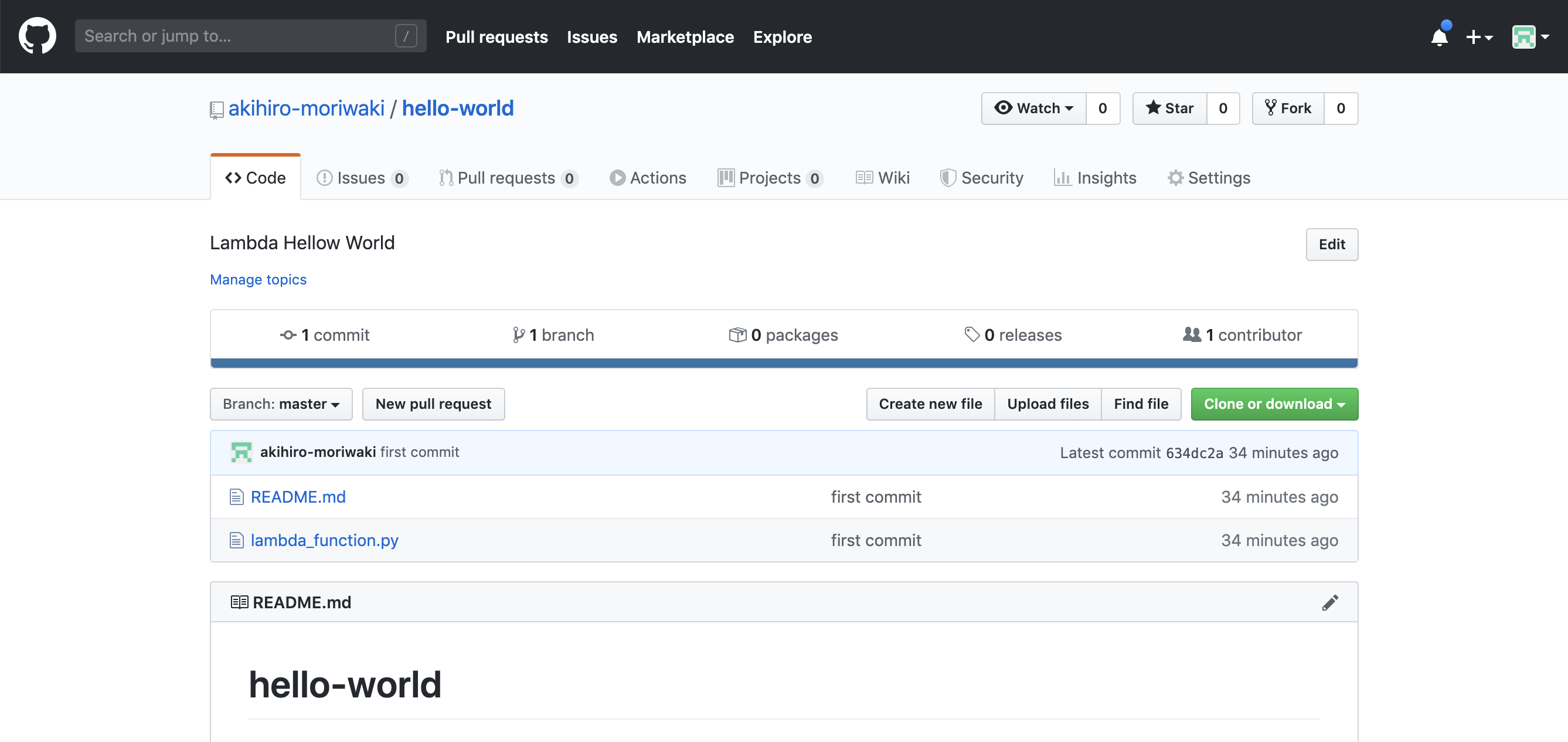The width and height of the screenshot is (1568, 742).
Task: Open the lambda_function.py file
Action: pyautogui.click(x=324, y=540)
